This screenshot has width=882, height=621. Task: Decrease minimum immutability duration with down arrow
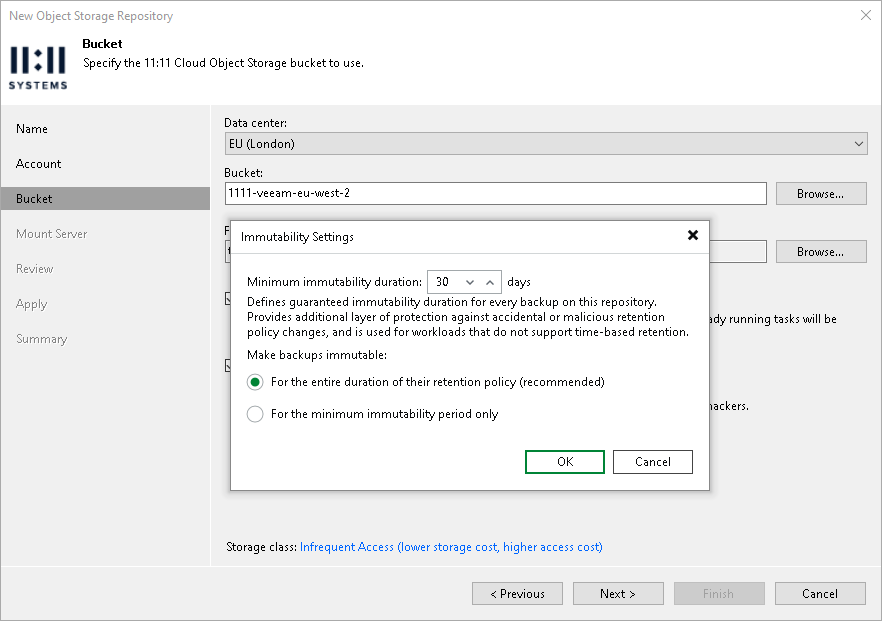(470, 282)
